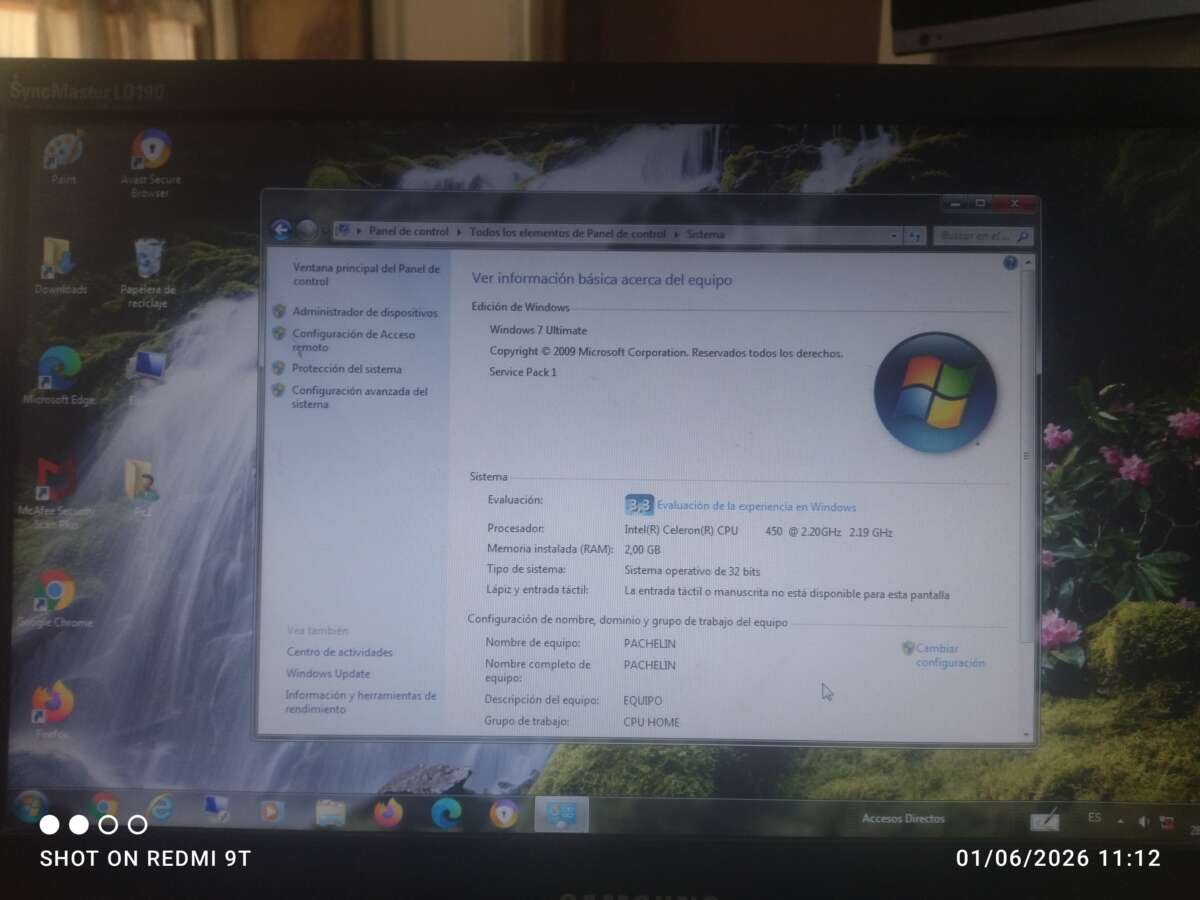
Task: Open Windows Update link
Action: point(328,674)
